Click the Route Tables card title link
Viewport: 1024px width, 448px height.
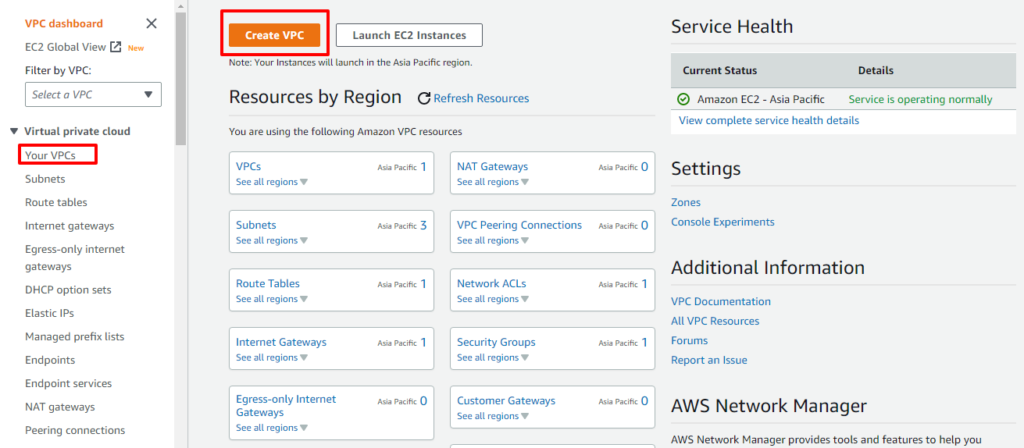click(268, 283)
